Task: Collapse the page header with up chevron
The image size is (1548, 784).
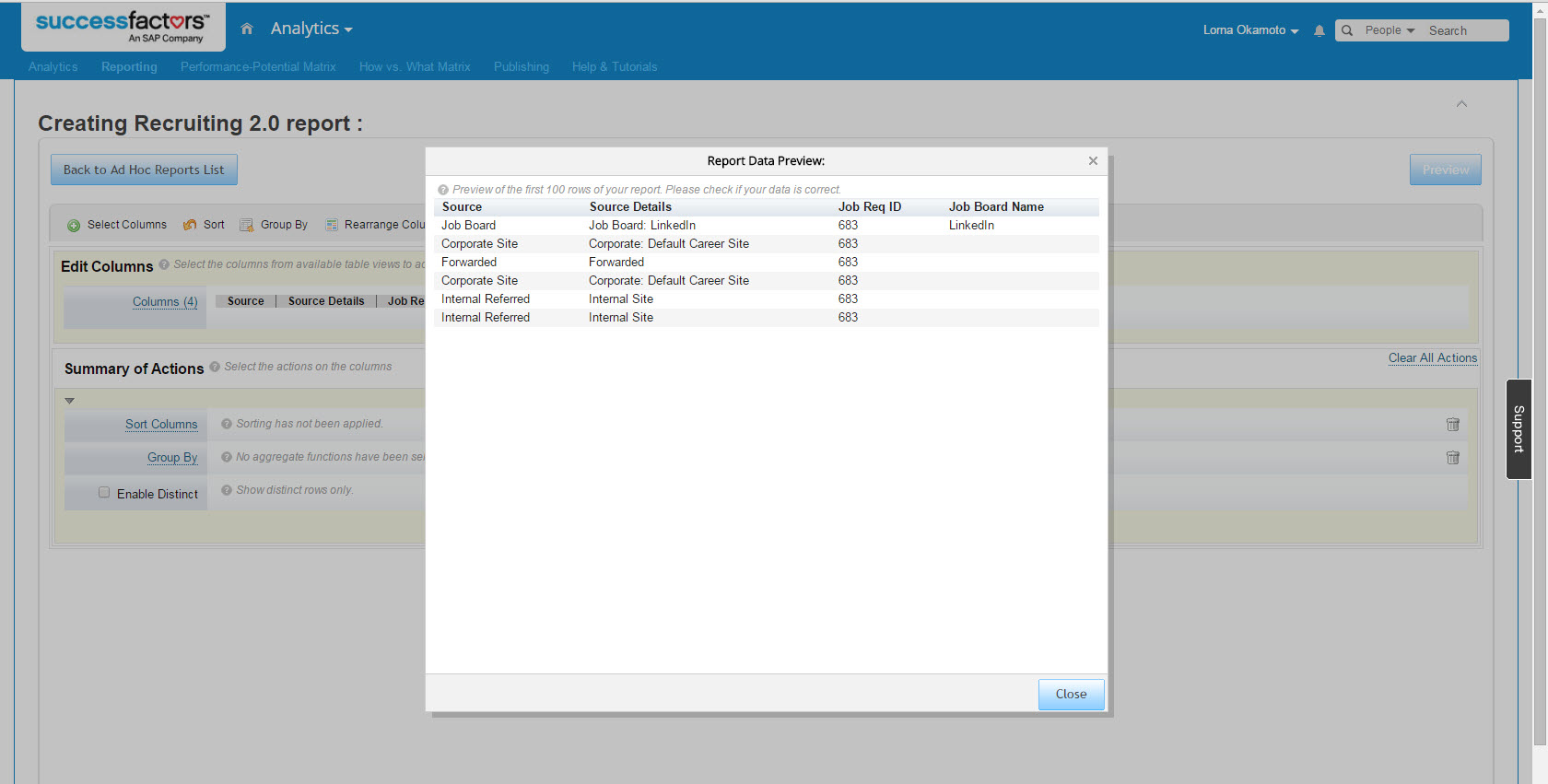Action: tap(1461, 103)
